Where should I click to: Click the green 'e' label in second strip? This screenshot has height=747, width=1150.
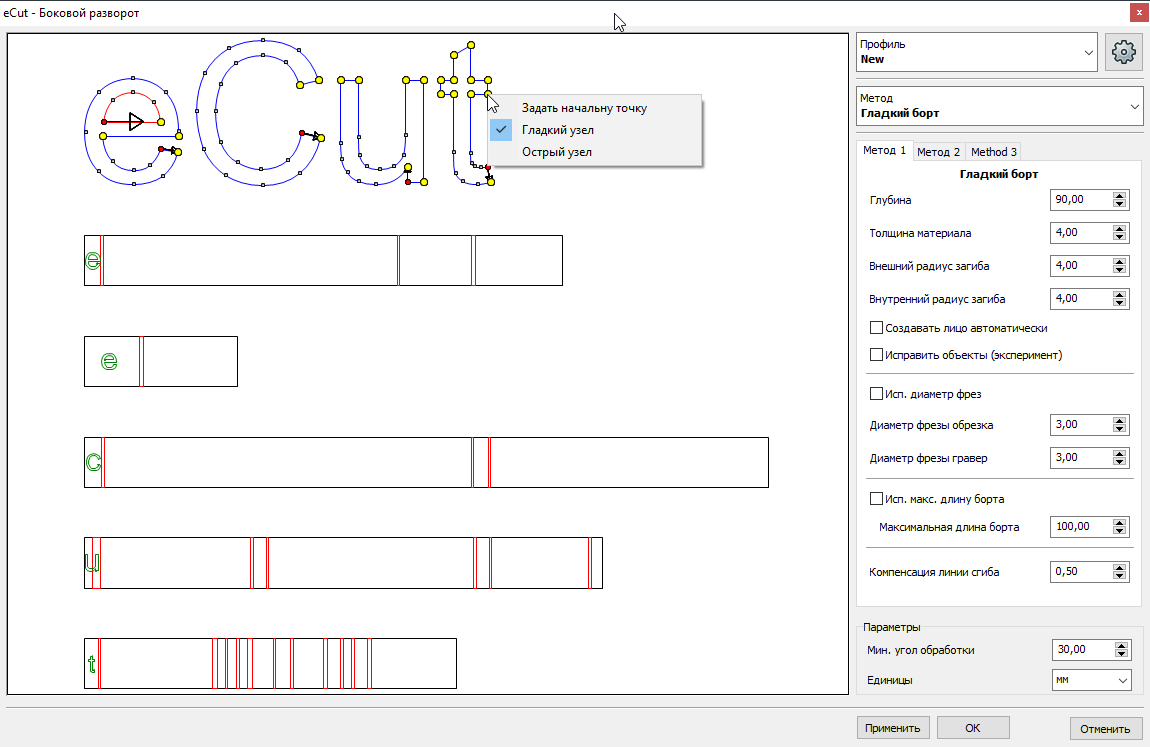[x=109, y=361]
